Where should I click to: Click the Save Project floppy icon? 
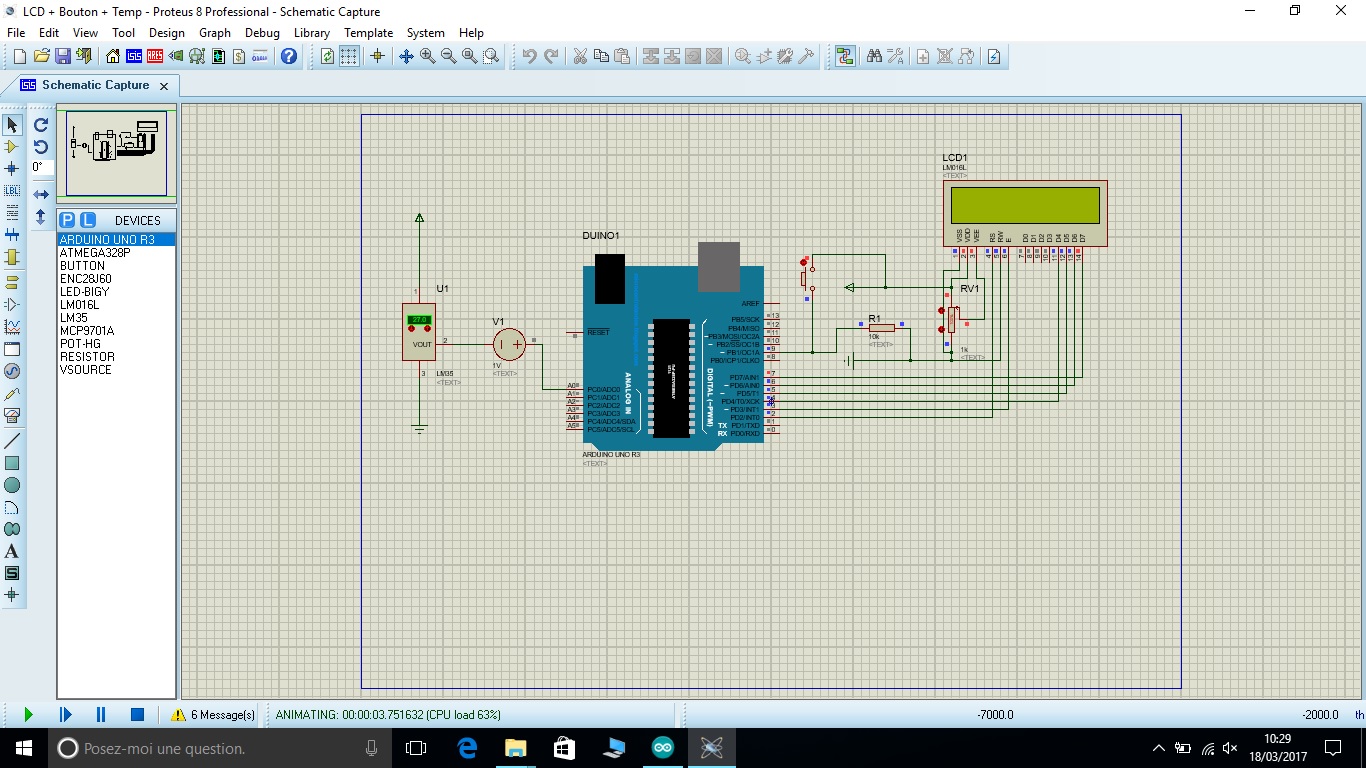pos(62,56)
